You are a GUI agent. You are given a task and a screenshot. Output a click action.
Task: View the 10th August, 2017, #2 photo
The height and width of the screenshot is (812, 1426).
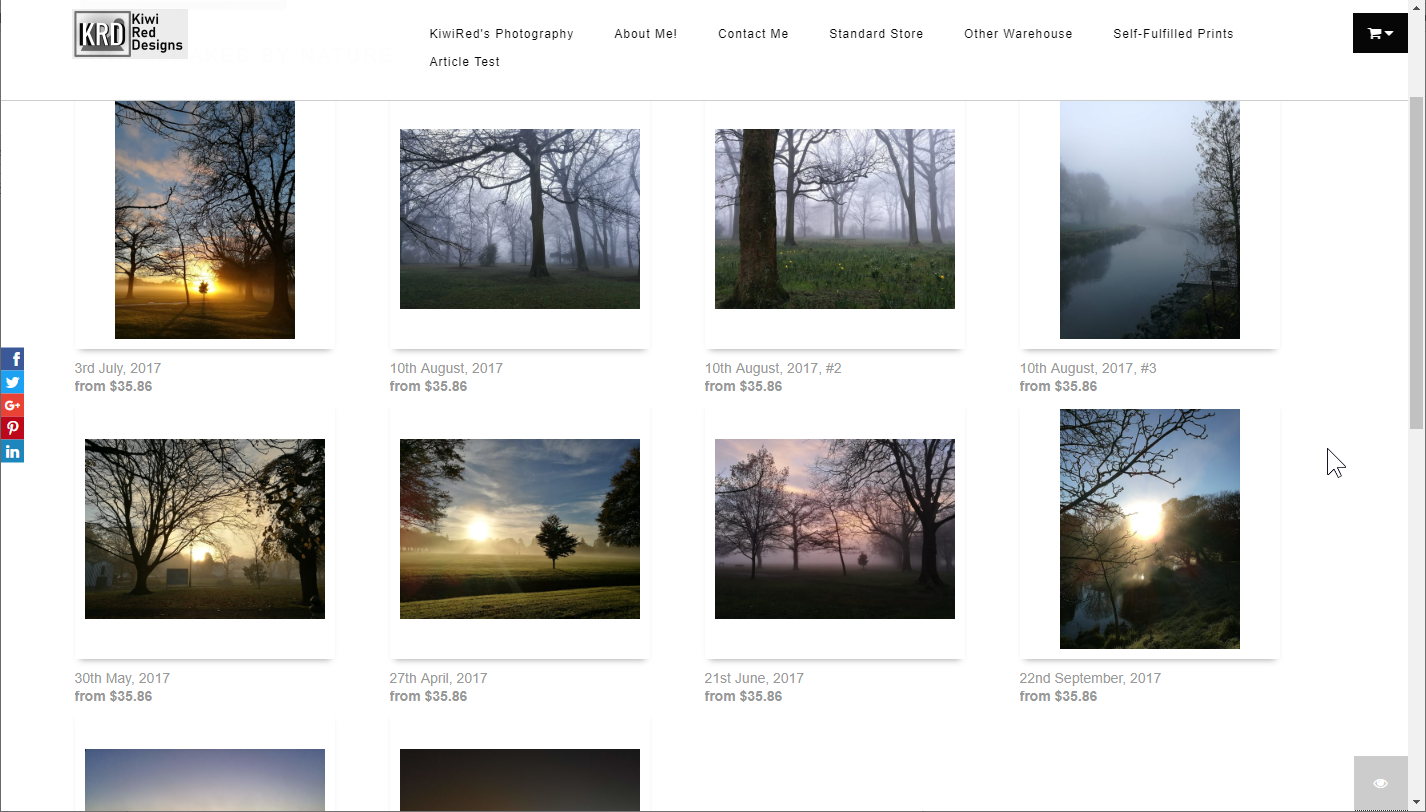coord(835,219)
